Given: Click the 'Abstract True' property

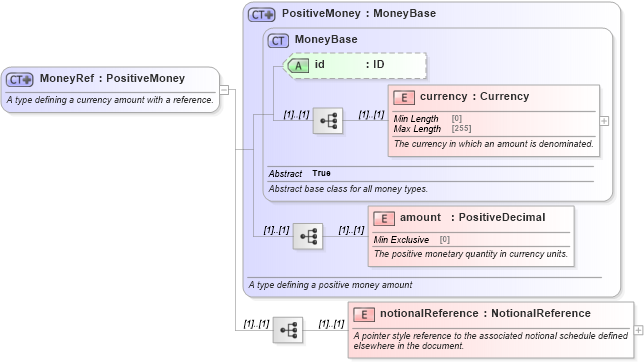Looking at the screenshot, I should (299, 173).
